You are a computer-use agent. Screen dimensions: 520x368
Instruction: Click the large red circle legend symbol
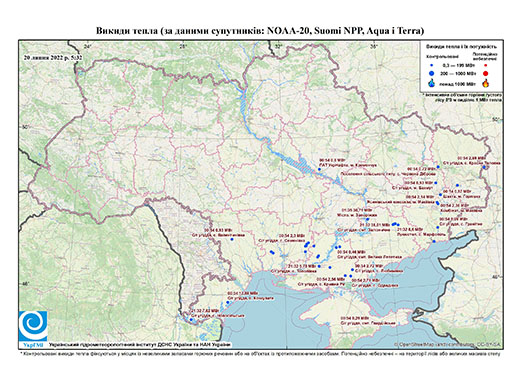(x=485, y=74)
